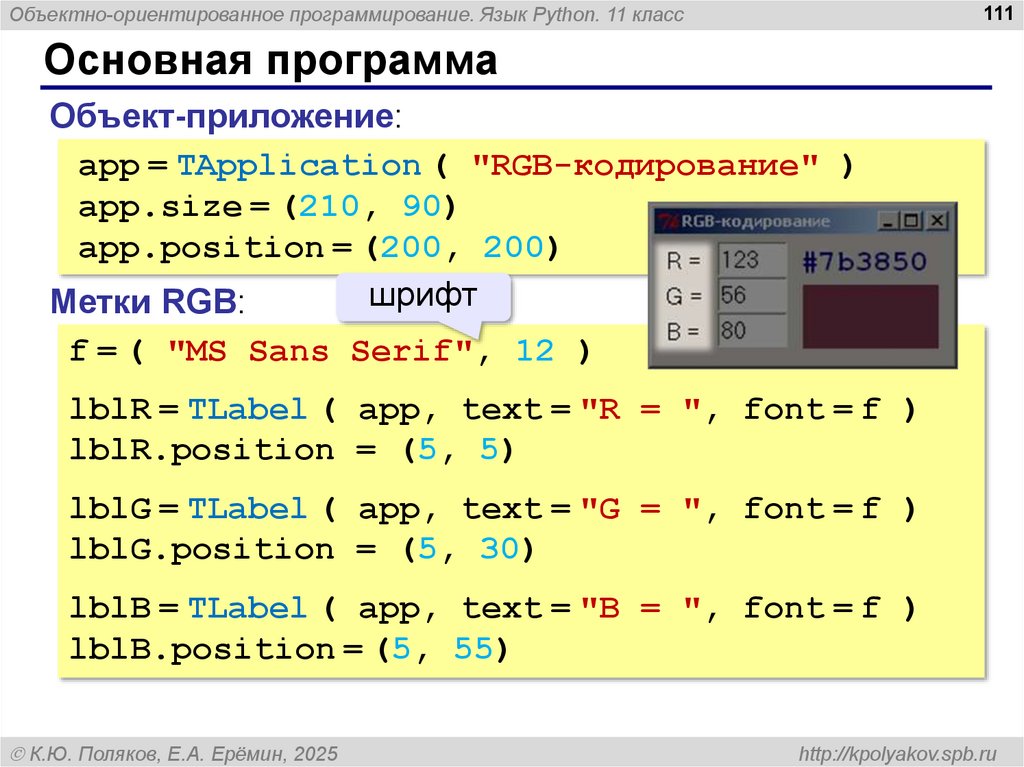Click the TLabel class name in lblB line
This screenshot has width=1024, height=767.
(248, 608)
